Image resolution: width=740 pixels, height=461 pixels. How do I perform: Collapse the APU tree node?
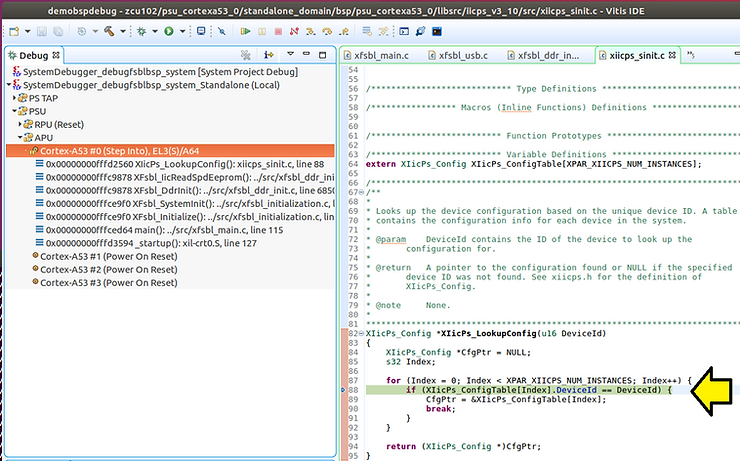click(x=20, y=137)
